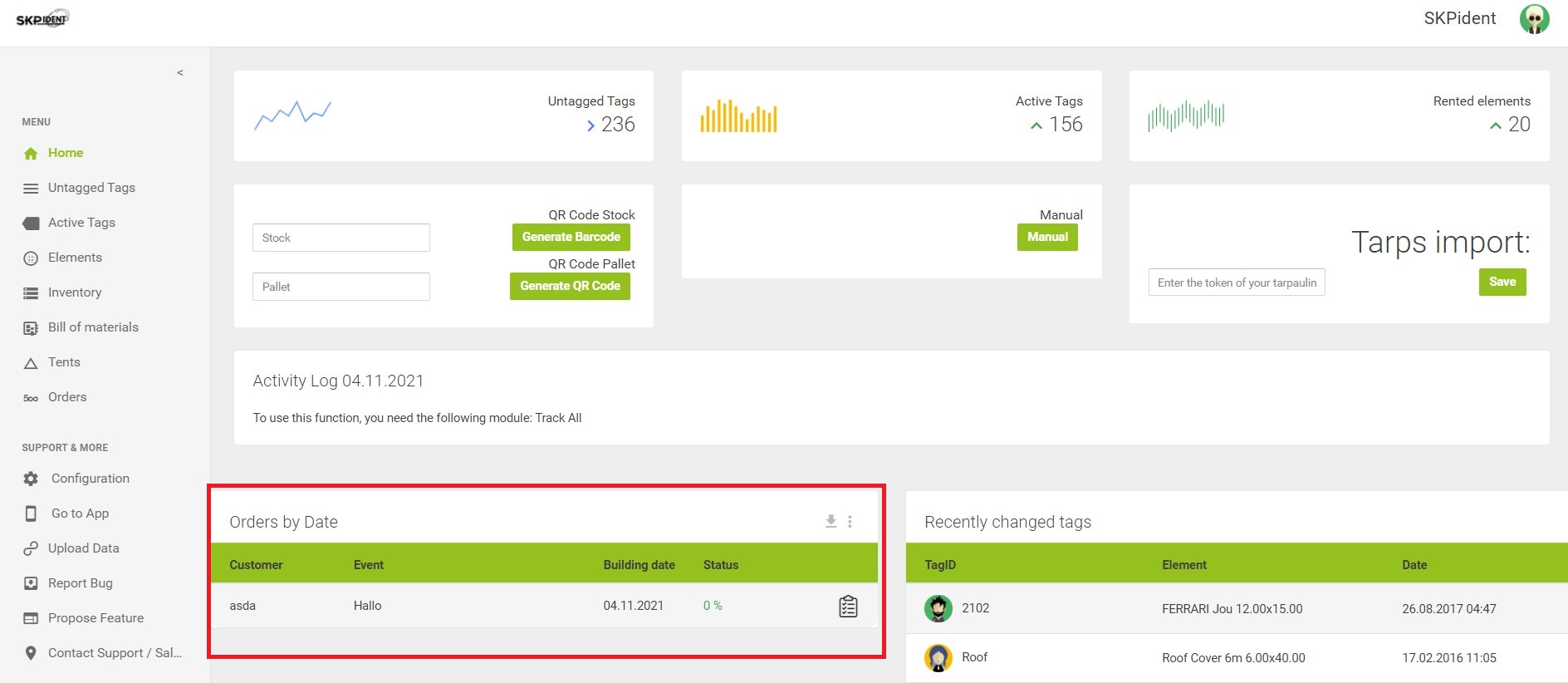Click the Home house icon
Viewport: 1568px width, 683px height.
click(31, 153)
